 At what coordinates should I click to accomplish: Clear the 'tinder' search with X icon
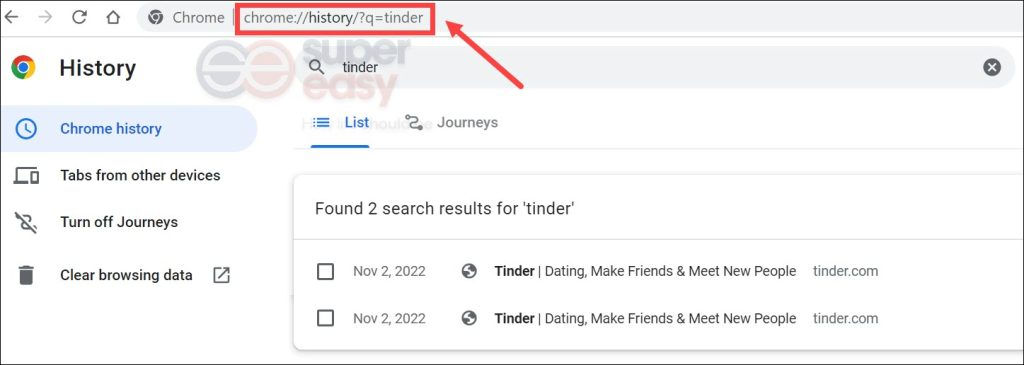tap(991, 67)
